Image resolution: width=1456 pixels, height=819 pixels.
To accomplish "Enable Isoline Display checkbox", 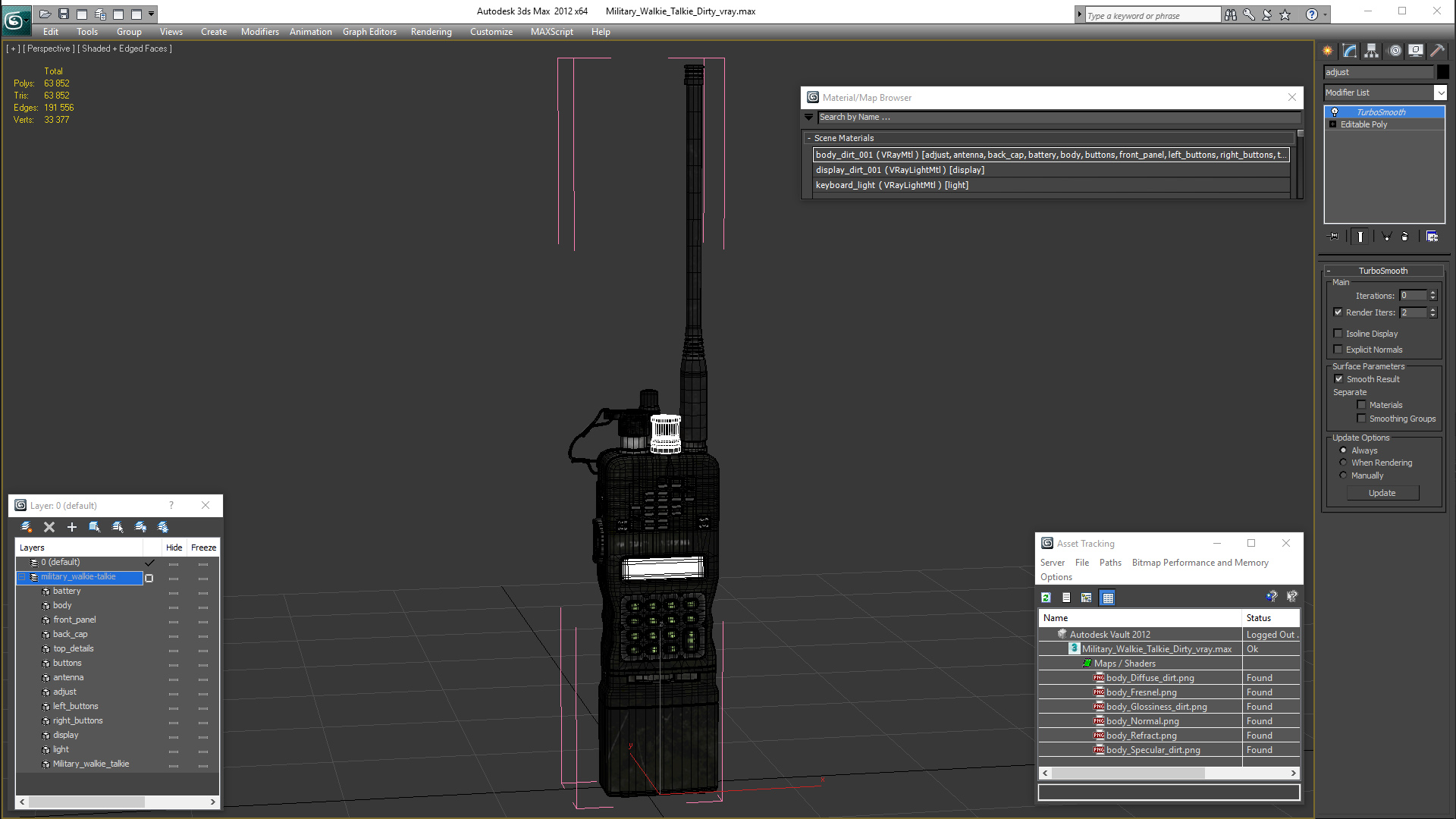I will point(1338,334).
